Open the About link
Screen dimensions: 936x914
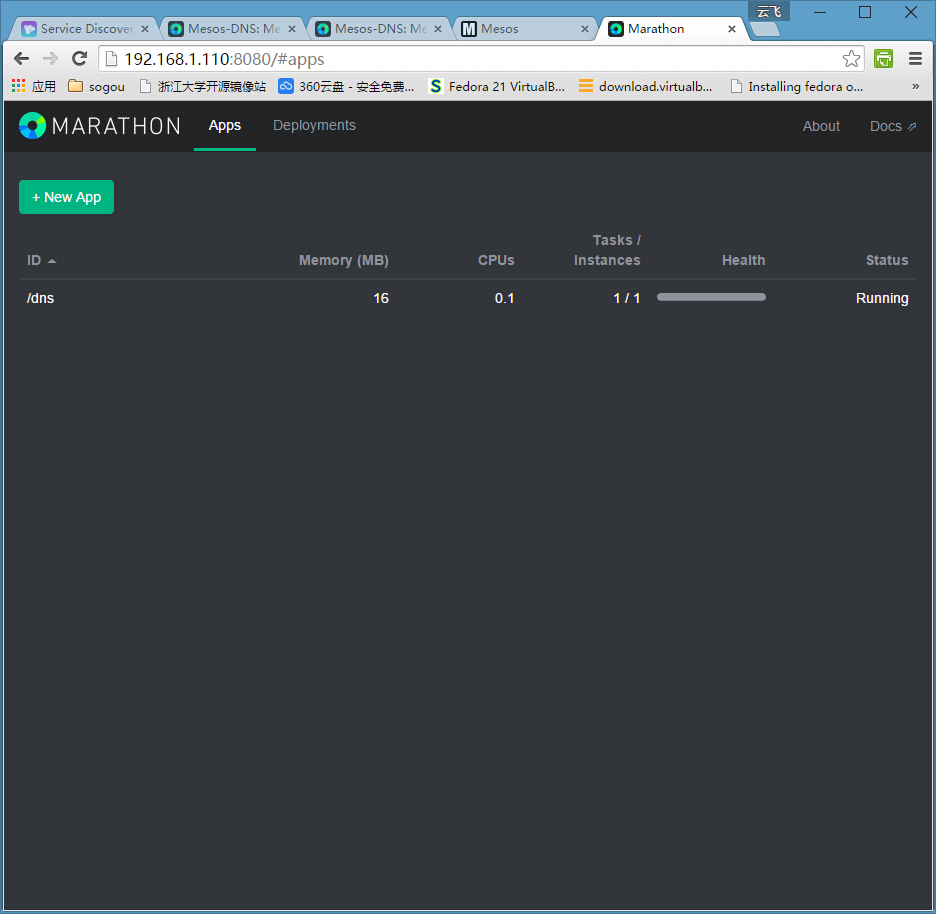(x=821, y=126)
